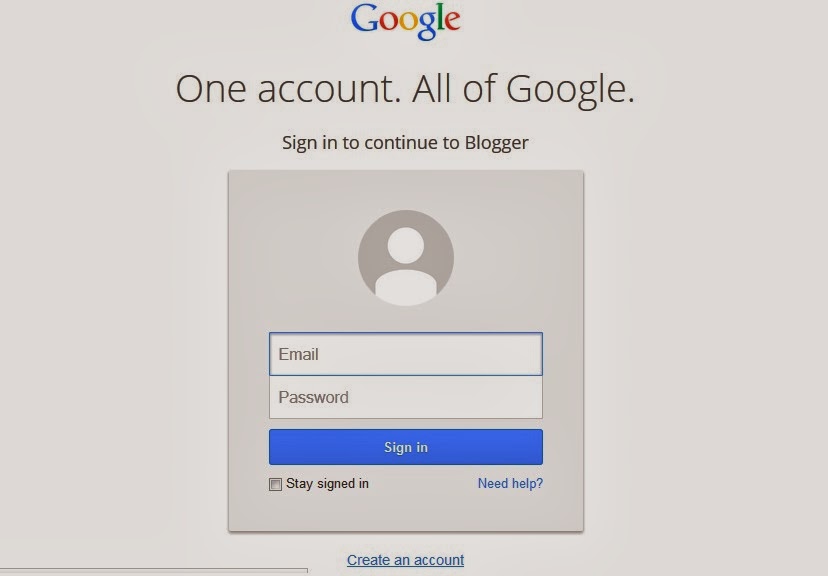This screenshot has height=576, width=828.
Task: Click the One account. All of Google. heading
Action: point(405,89)
